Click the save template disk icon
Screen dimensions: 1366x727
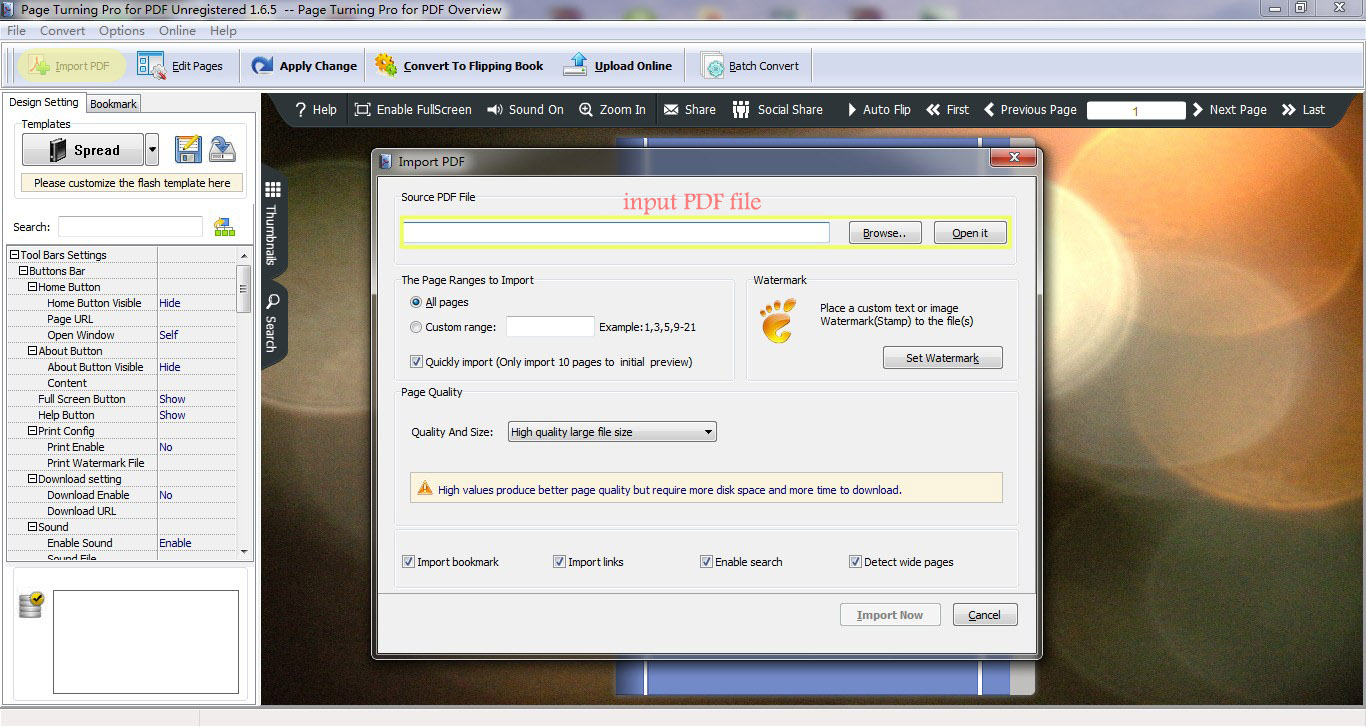tap(188, 150)
